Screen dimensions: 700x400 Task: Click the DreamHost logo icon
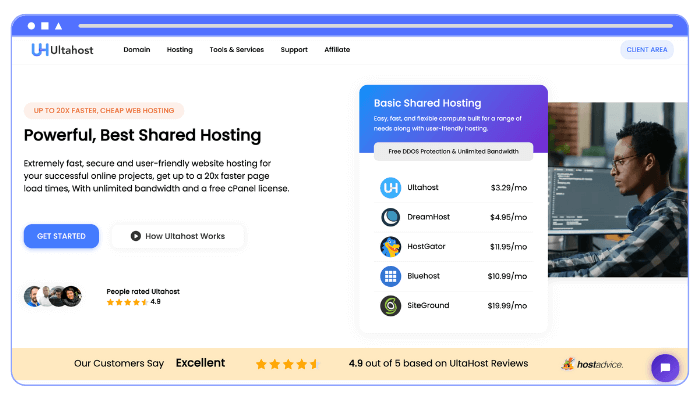tap(390, 217)
